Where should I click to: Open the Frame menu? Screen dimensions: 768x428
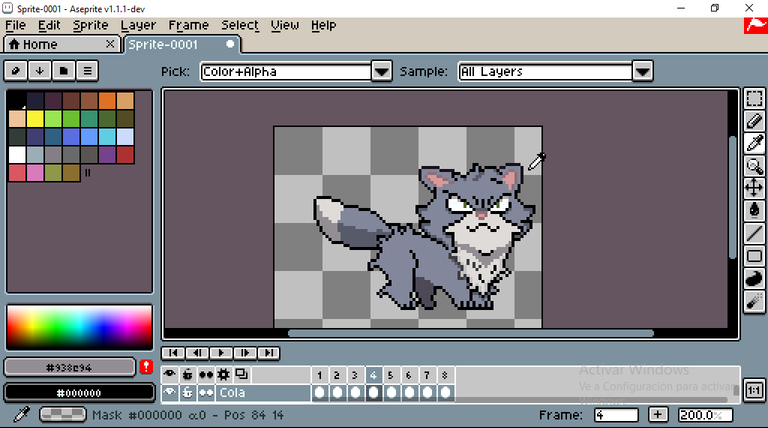(x=189, y=25)
